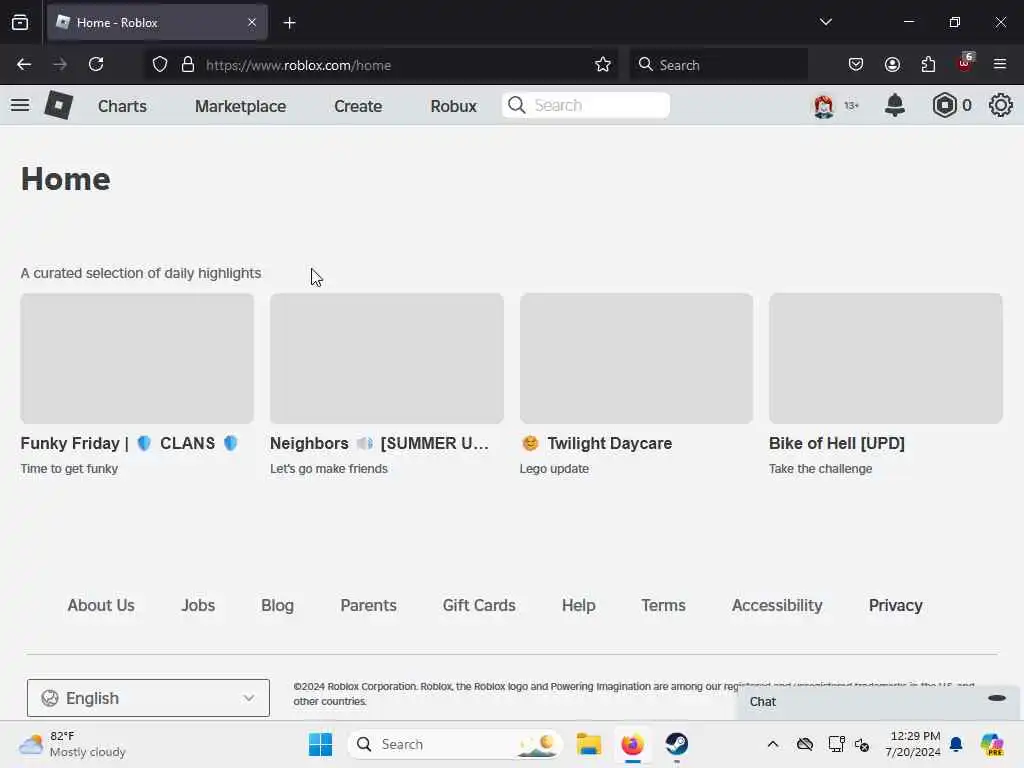The height and width of the screenshot is (768, 1024).
Task: Open the Robux page
Action: click(x=453, y=106)
